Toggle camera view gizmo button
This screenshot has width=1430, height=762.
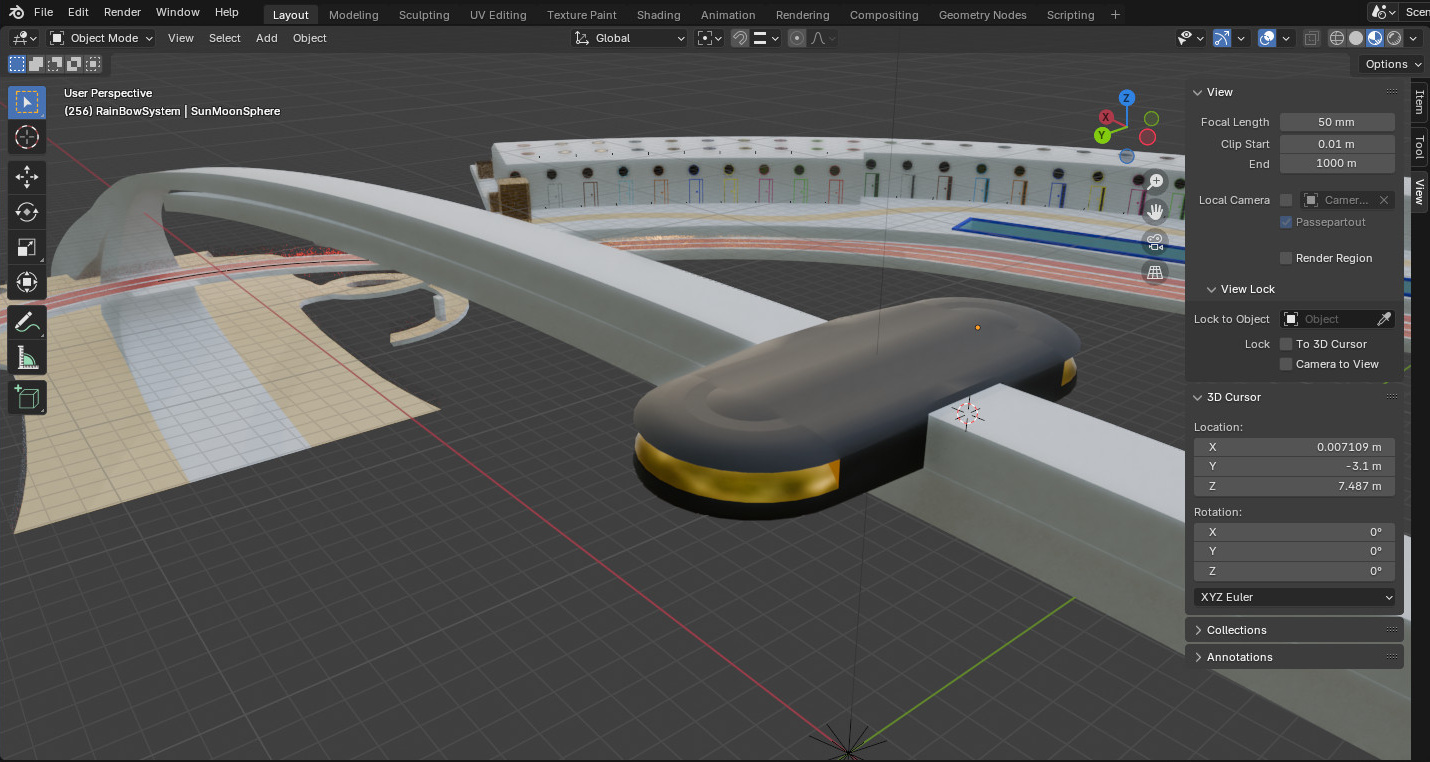1155,241
